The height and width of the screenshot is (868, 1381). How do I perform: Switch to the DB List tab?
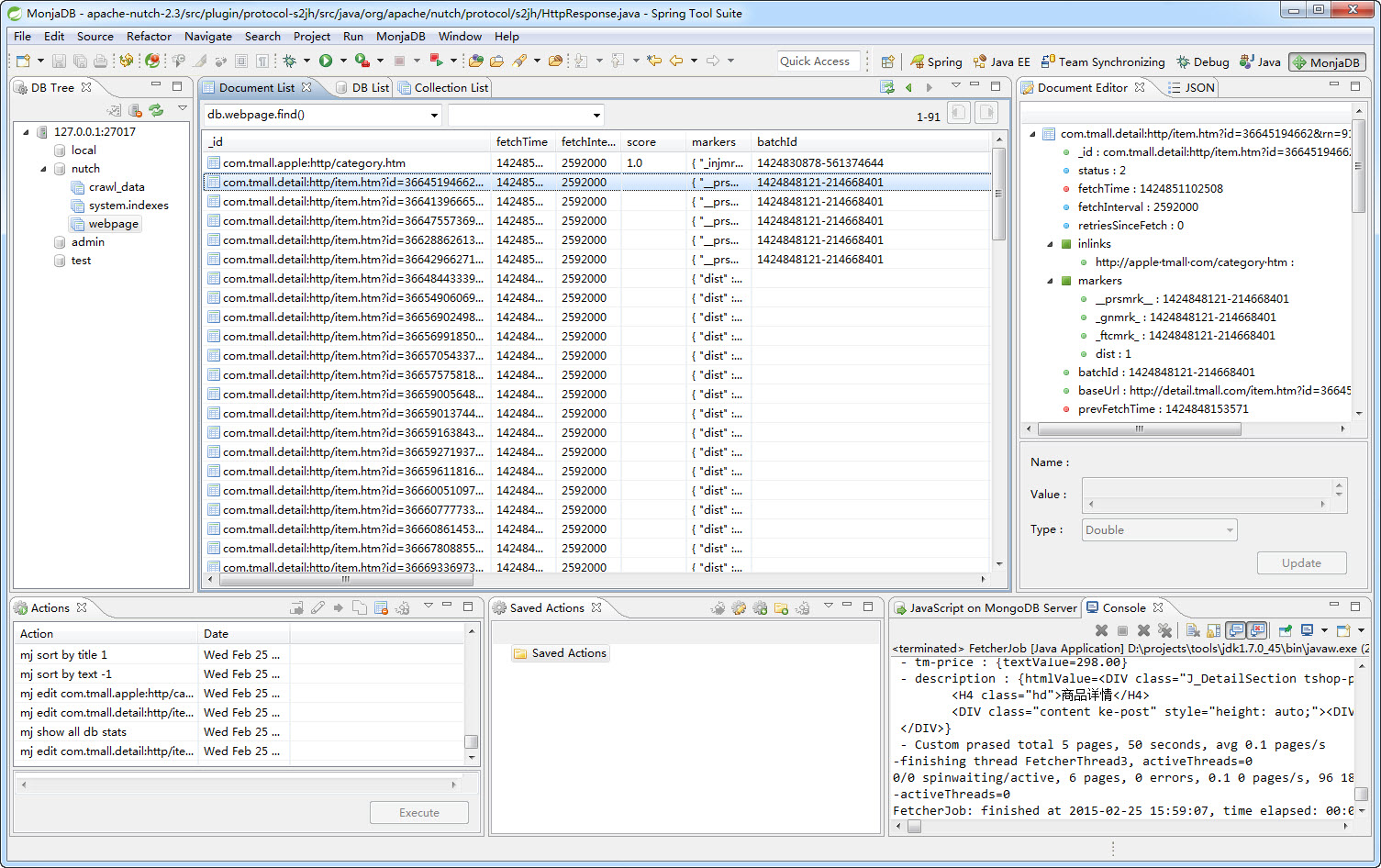pyautogui.click(x=362, y=88)
